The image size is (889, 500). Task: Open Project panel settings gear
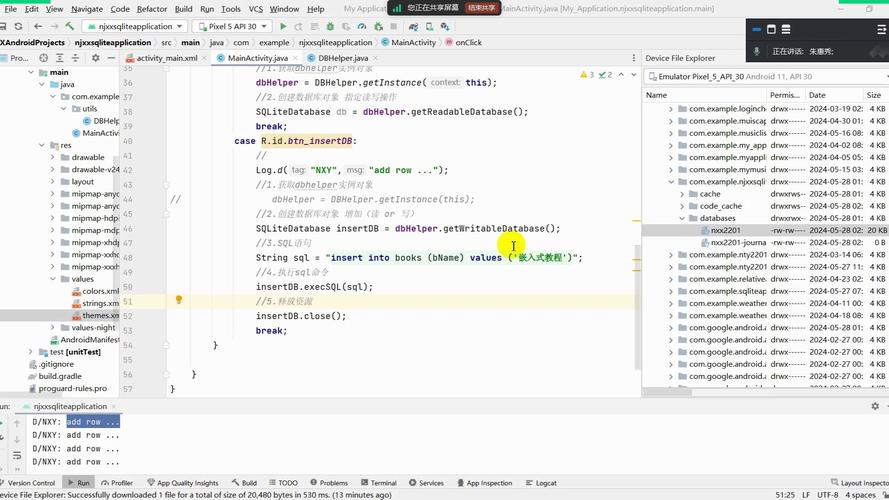coord(95,58)
